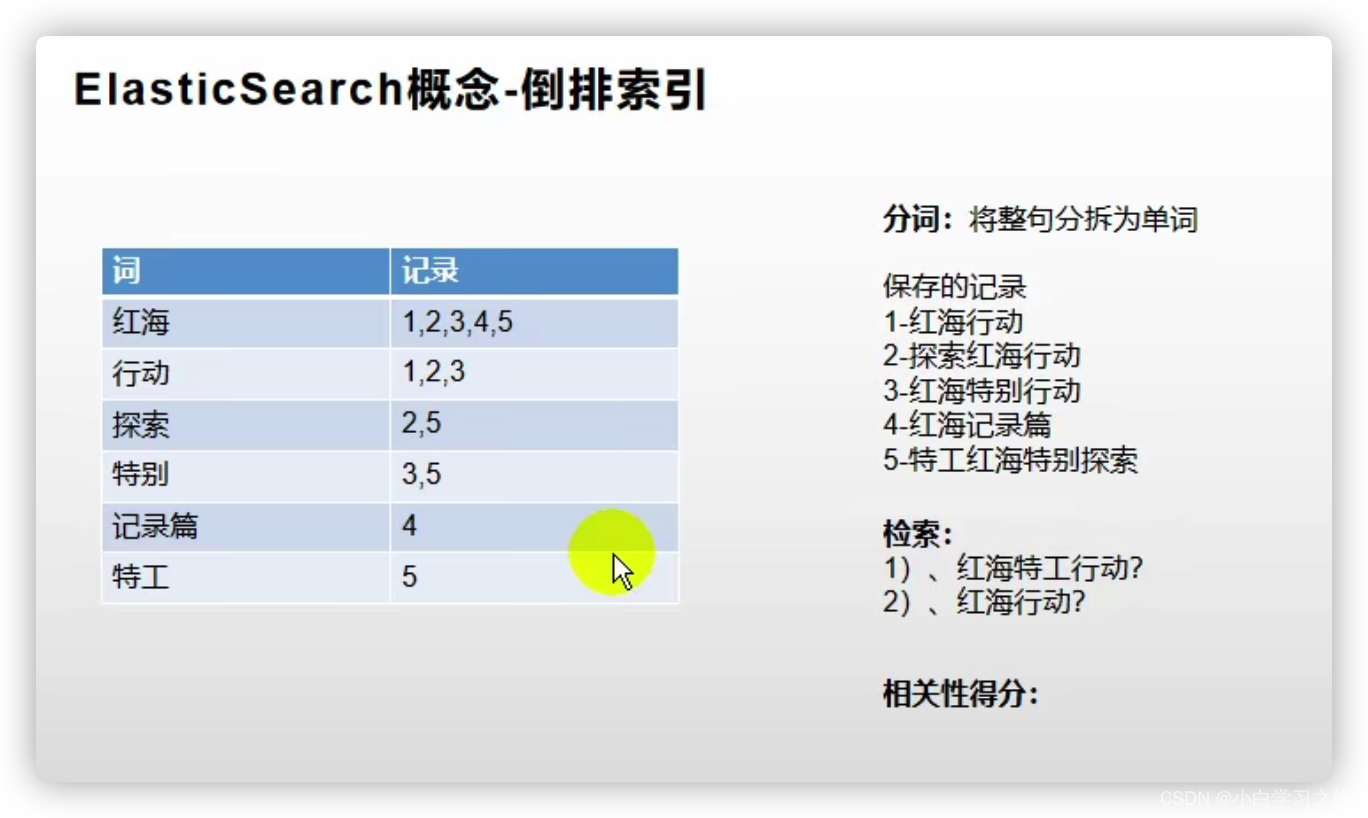
Task: Click the heading '相关性得分：'
Action: point(961,694)
